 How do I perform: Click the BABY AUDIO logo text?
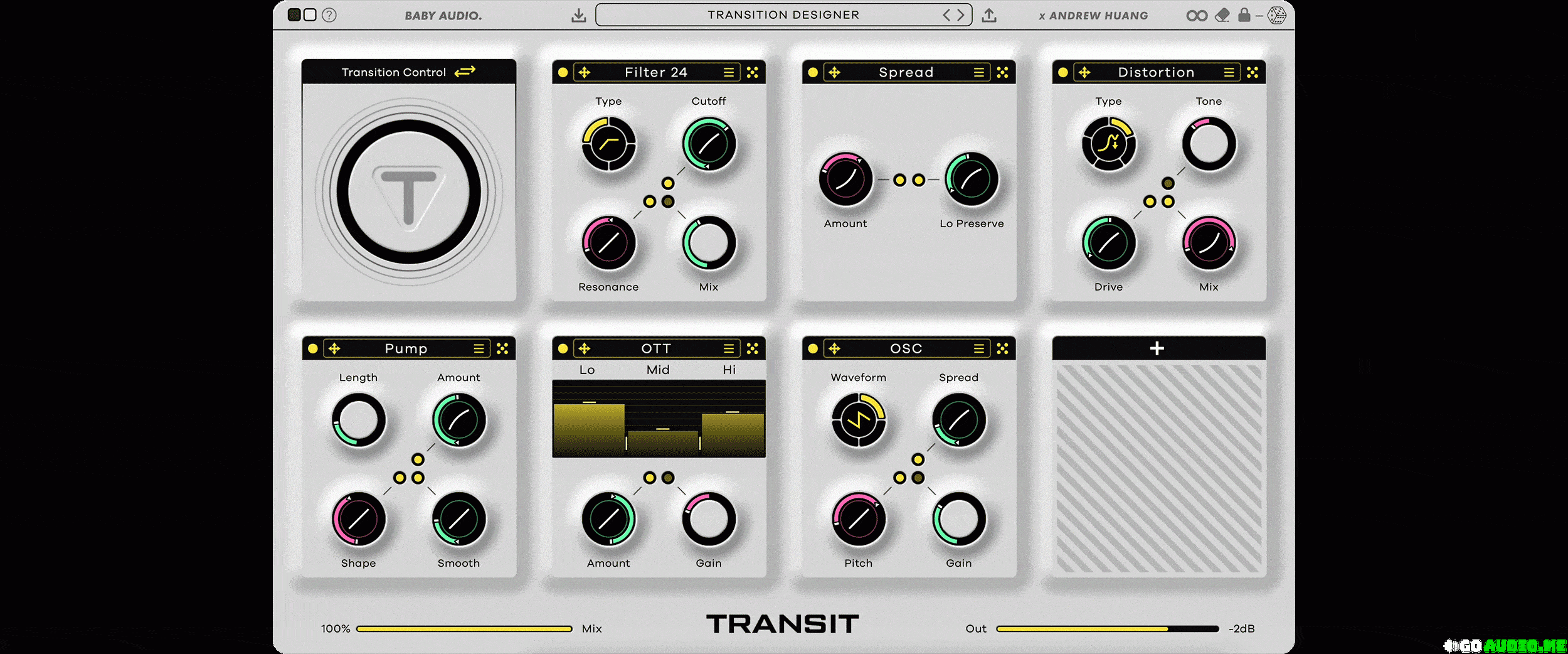point(443,16)
